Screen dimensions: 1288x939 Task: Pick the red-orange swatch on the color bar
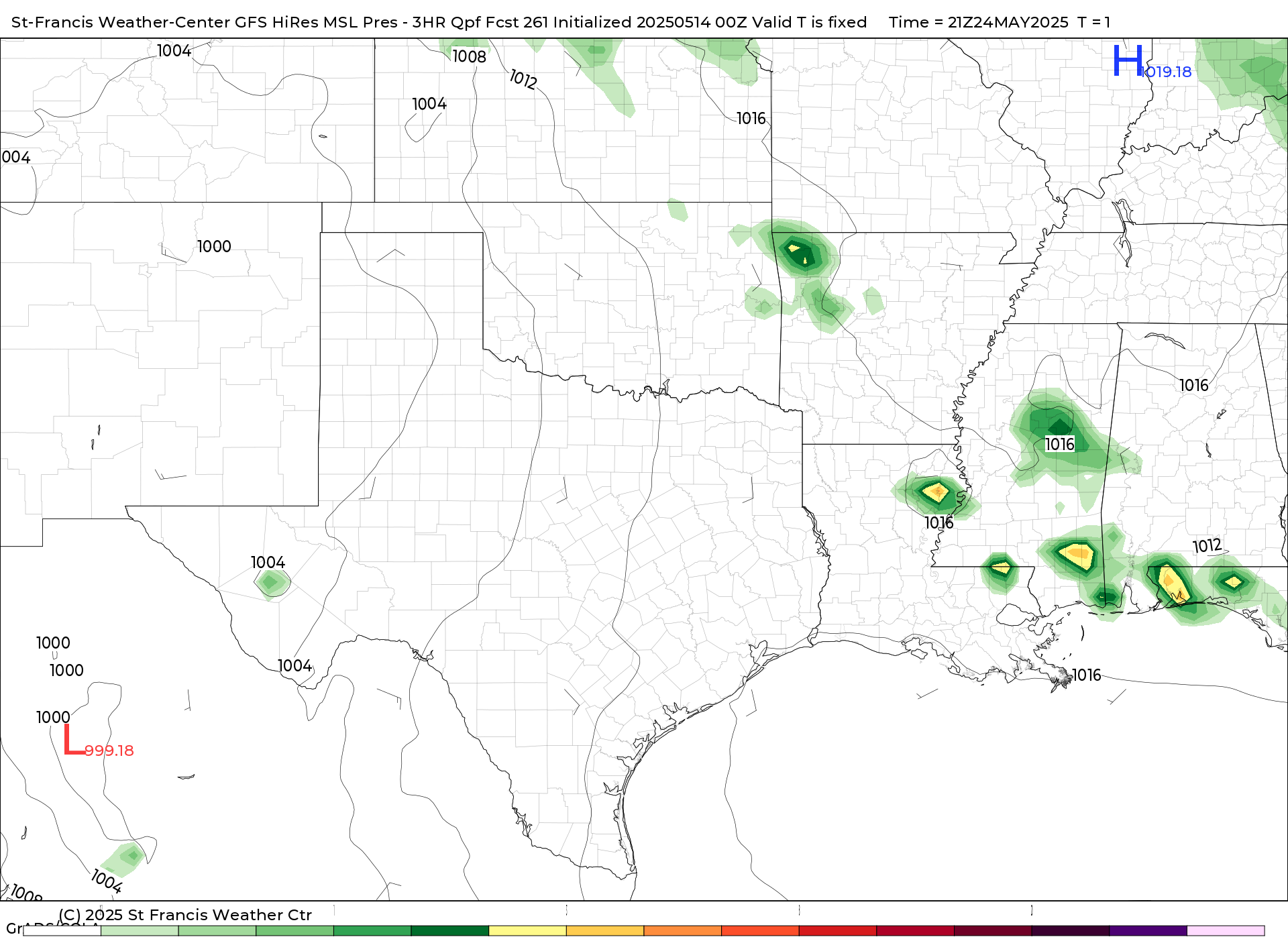[x=761, y=931]
